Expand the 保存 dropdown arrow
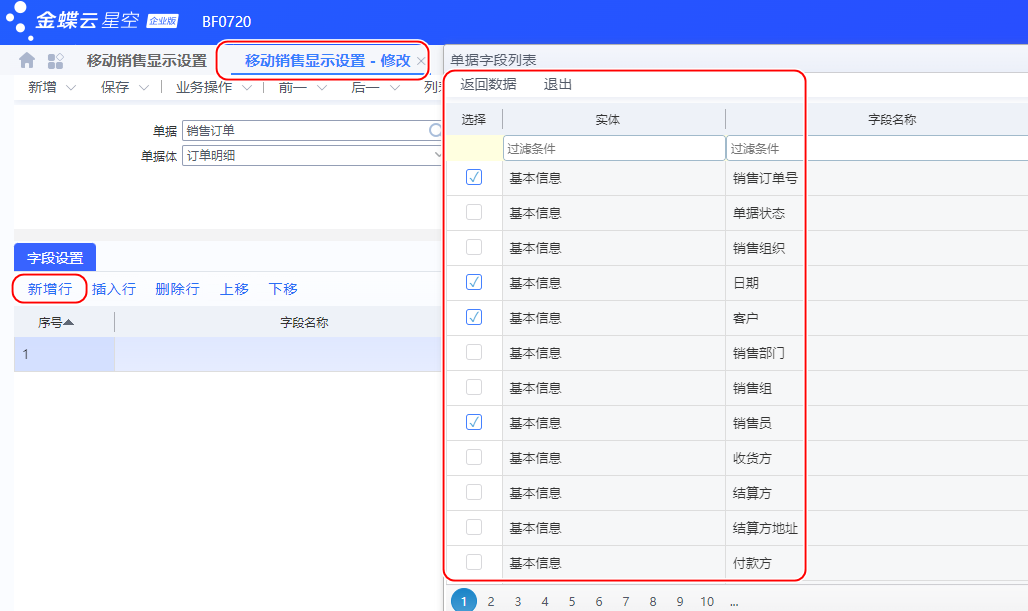Viewport: 1028px width, 611px height. pos(144,88)
